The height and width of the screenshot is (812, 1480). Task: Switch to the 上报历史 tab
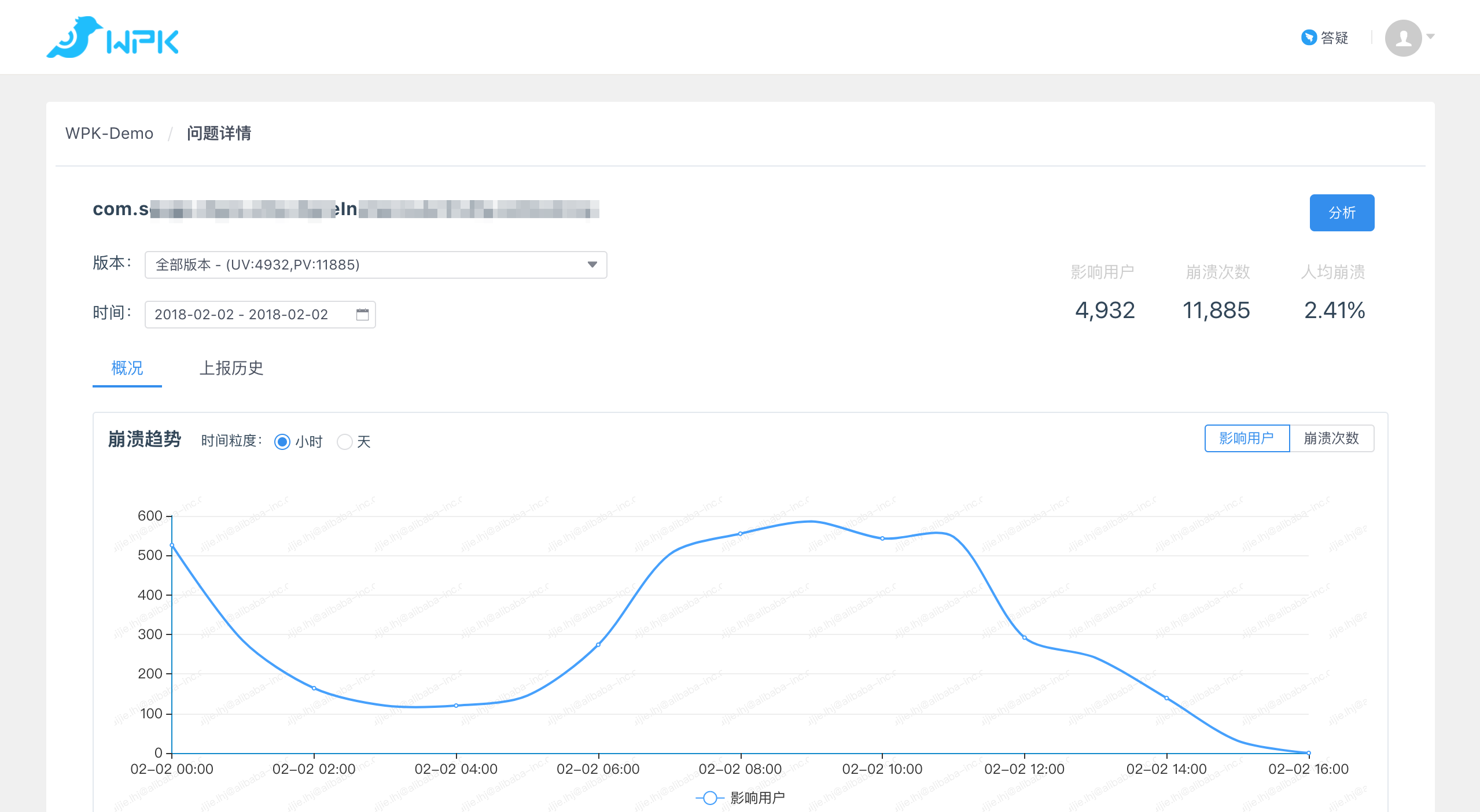231,368
